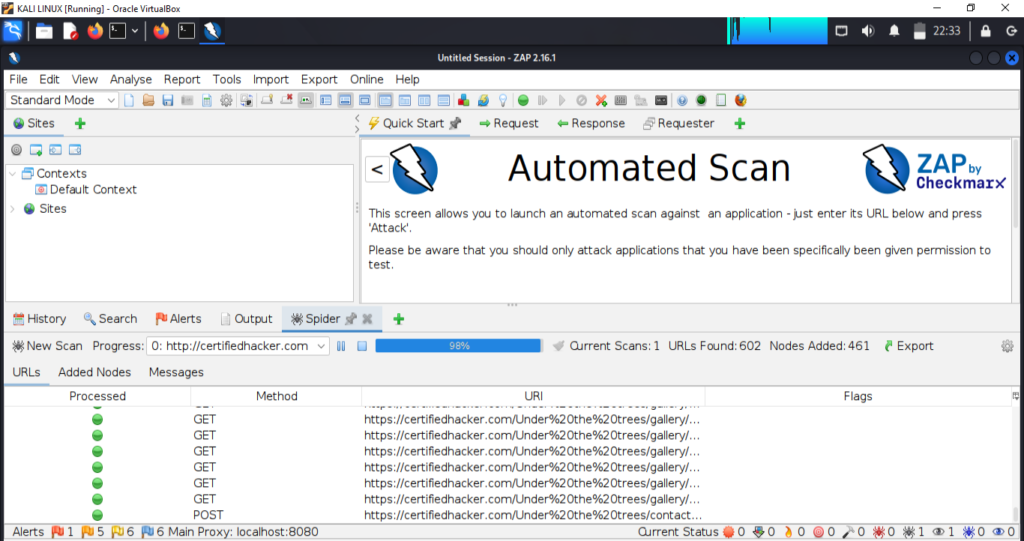Toggle the pin on Quick Start tab

coord(455,123)
